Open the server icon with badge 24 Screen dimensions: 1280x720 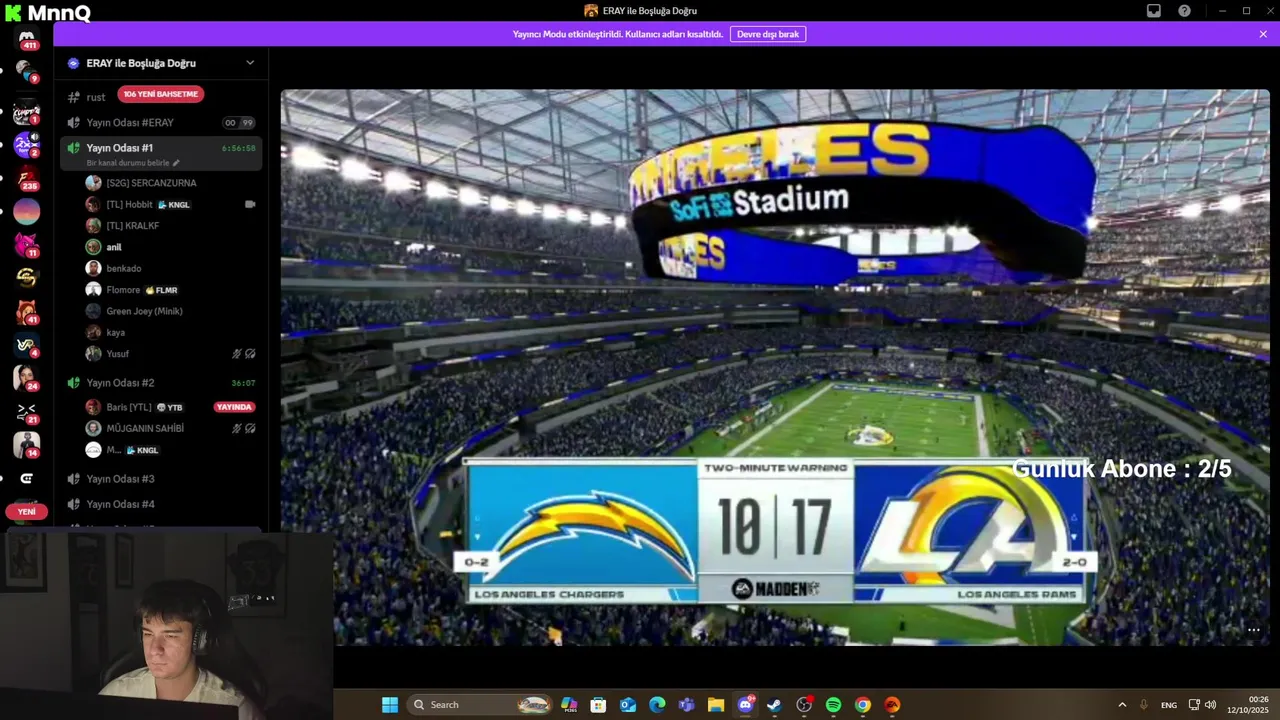coord(26,378)
